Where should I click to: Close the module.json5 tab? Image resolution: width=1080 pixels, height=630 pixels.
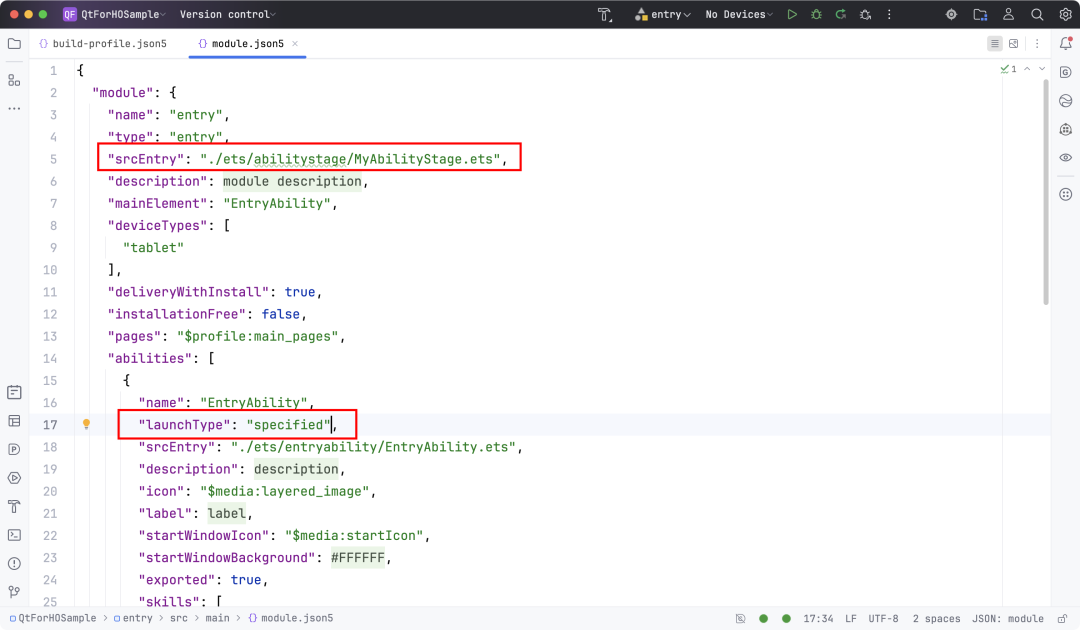[x=295, y=43]
